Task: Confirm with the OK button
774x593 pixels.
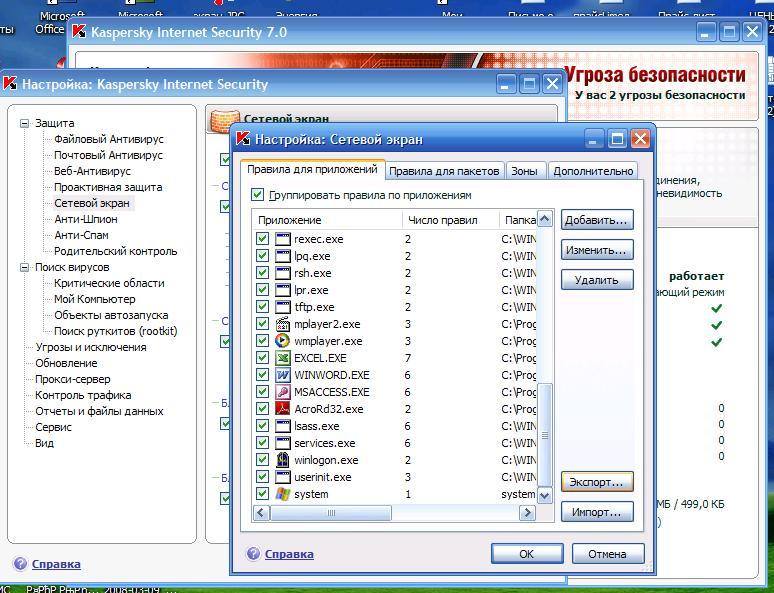Action: (527, 553)
